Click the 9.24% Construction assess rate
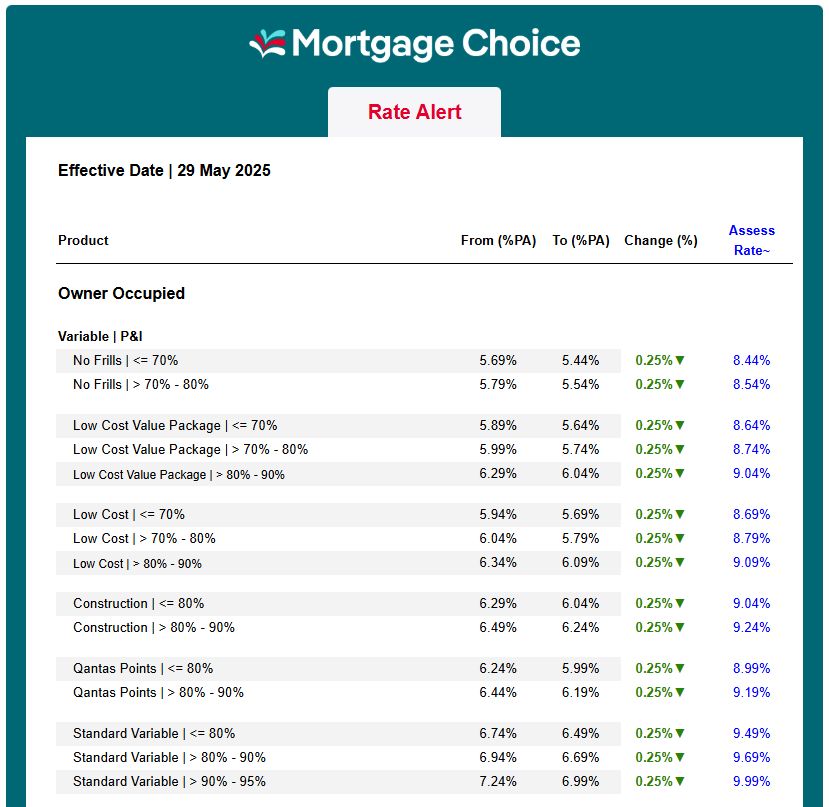The image size is (829, 807). tap(751, 628)
